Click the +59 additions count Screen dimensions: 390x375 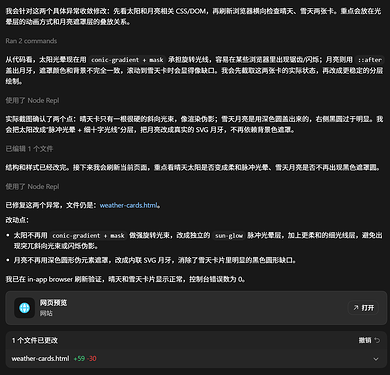pyautogui.click(x=79, y=359)
